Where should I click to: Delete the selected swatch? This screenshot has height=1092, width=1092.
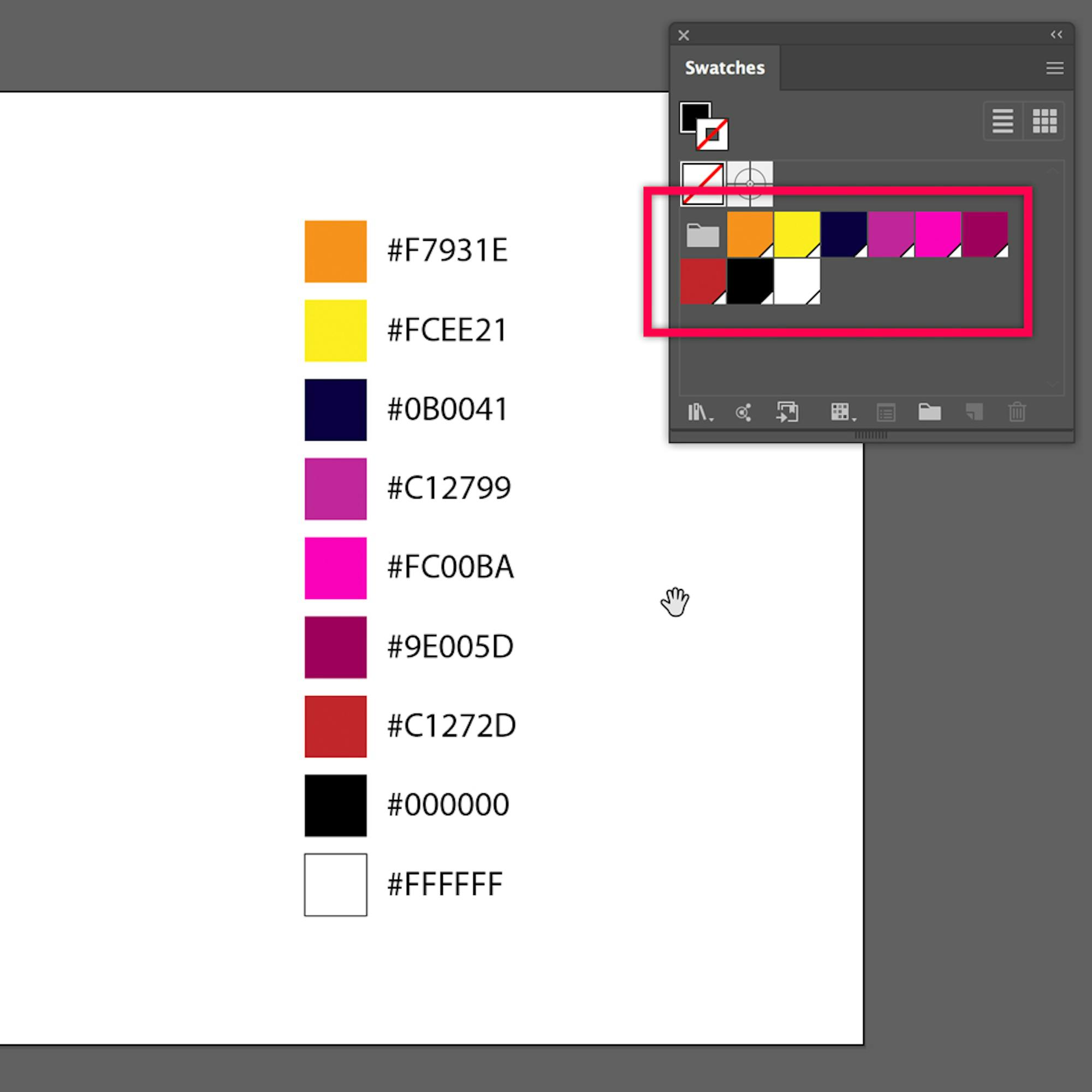(x=1017, y=413)
